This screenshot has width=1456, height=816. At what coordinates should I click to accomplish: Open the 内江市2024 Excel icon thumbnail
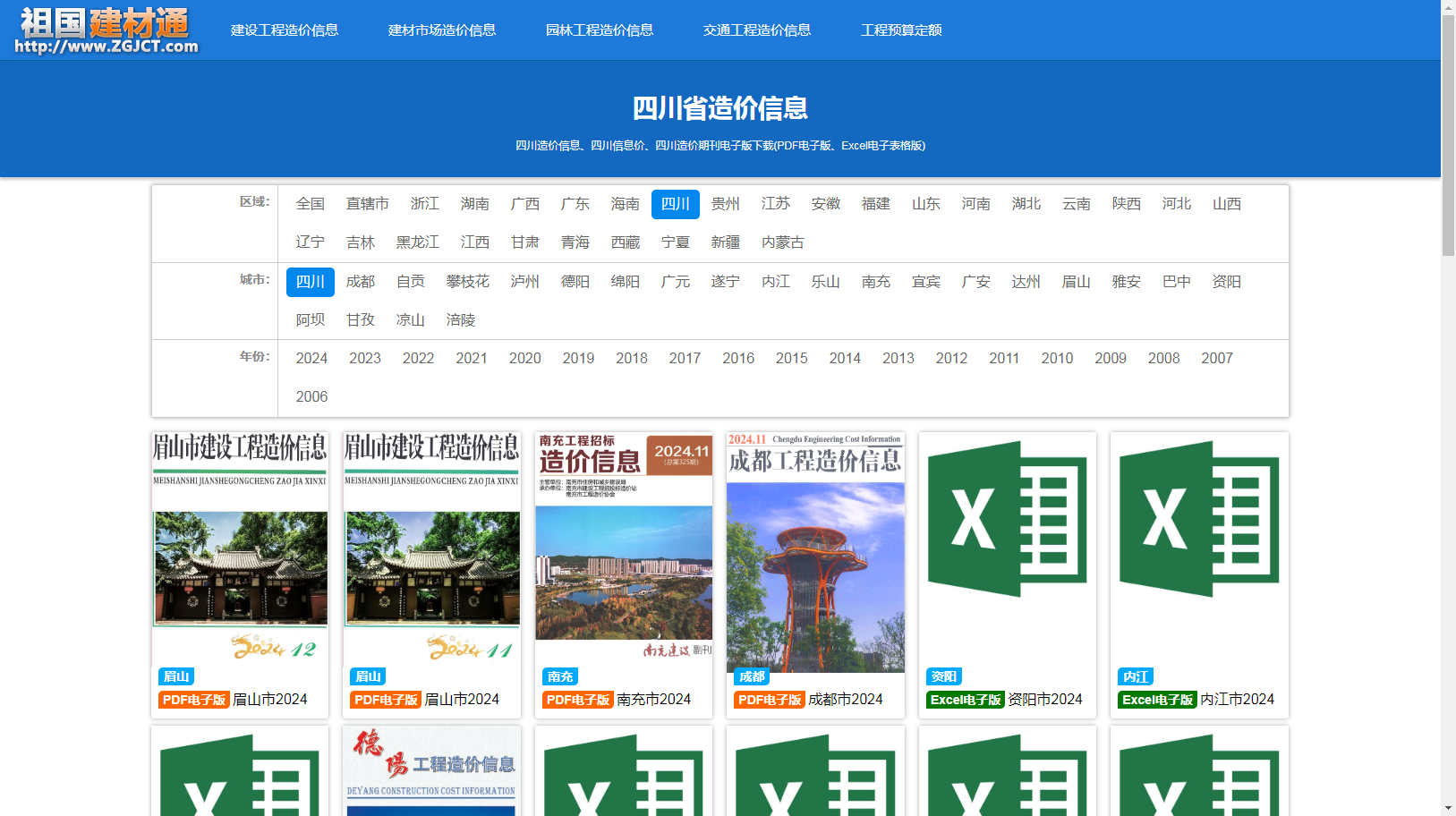tap(1199, 519)
